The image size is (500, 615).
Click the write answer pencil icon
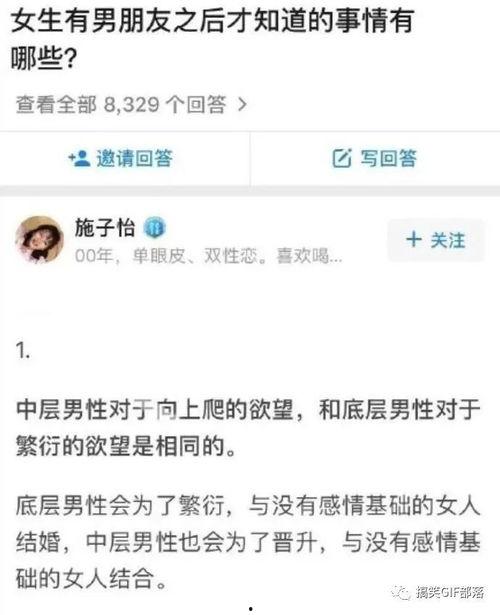tap(342, 158)
